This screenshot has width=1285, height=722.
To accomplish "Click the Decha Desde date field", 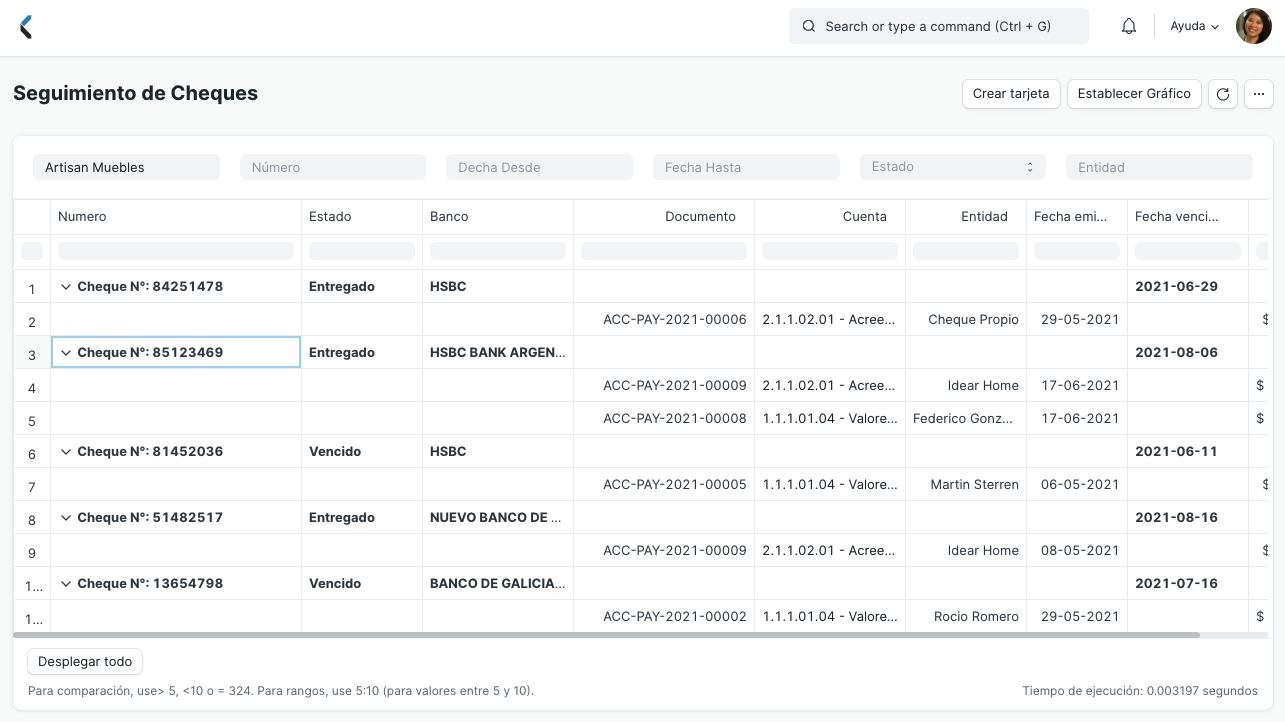I will coord(539,167).
